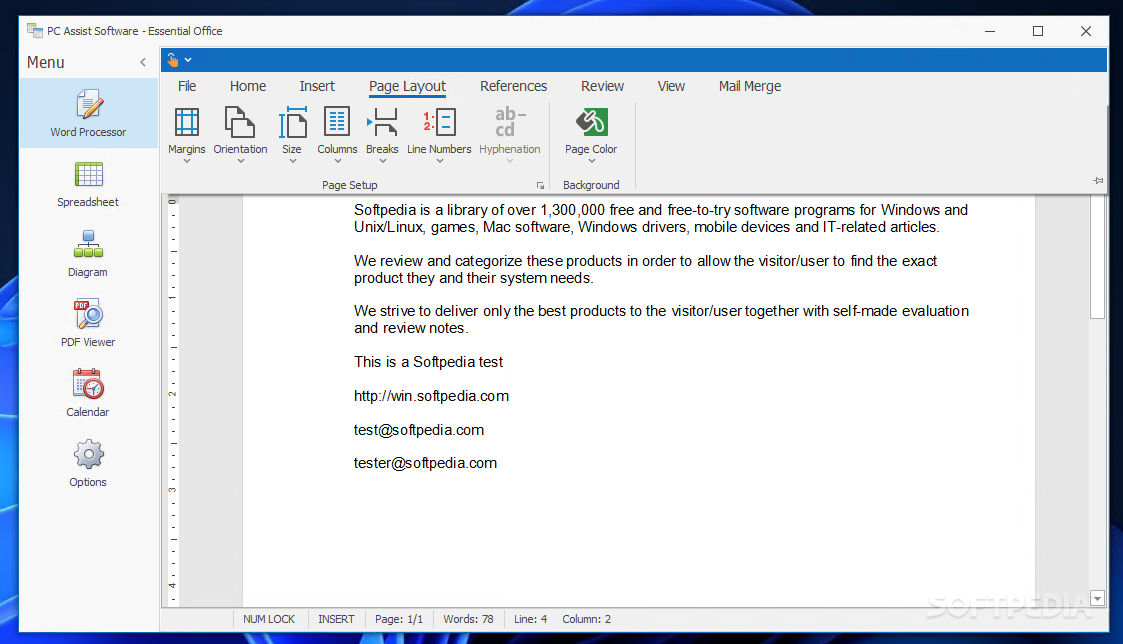This screenshot has width=1123, height=644.
Task: Open the Page Setup dialog launcher
Action: pos(540,186)
